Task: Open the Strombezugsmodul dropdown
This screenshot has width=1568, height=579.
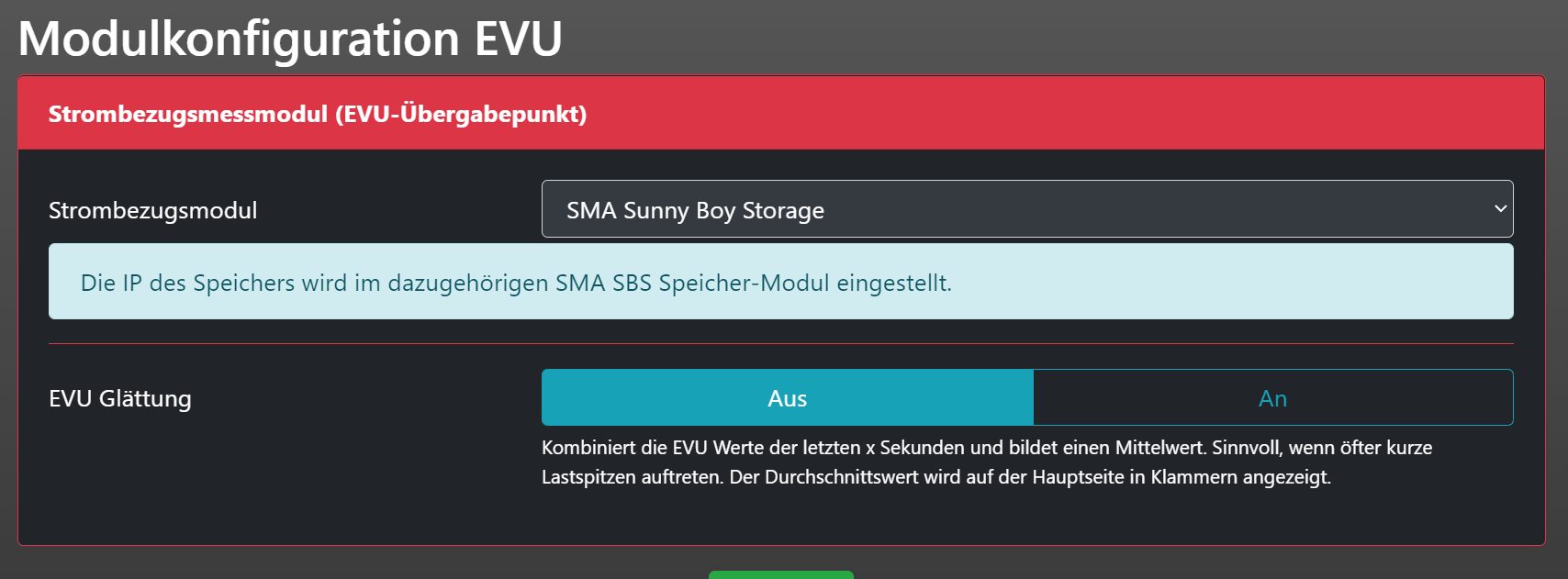Action: point(1026,209)
